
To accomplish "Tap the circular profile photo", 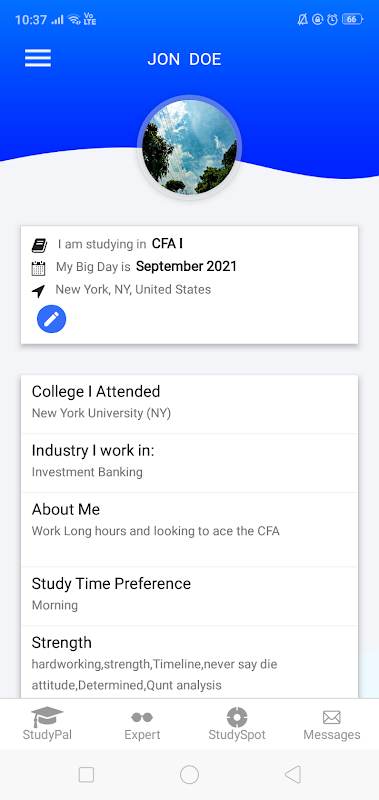I will point(189,147).
